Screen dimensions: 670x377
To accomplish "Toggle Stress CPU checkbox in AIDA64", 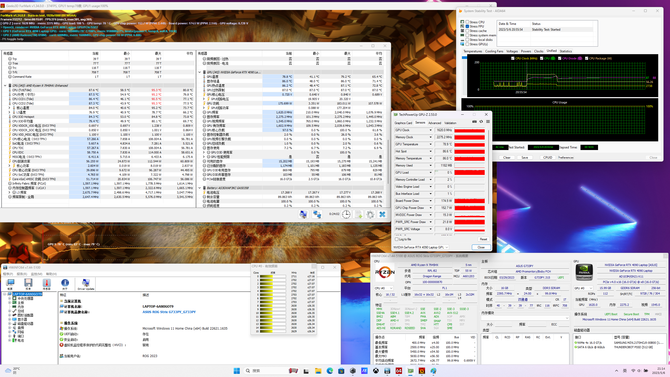I will pos(467,22).
